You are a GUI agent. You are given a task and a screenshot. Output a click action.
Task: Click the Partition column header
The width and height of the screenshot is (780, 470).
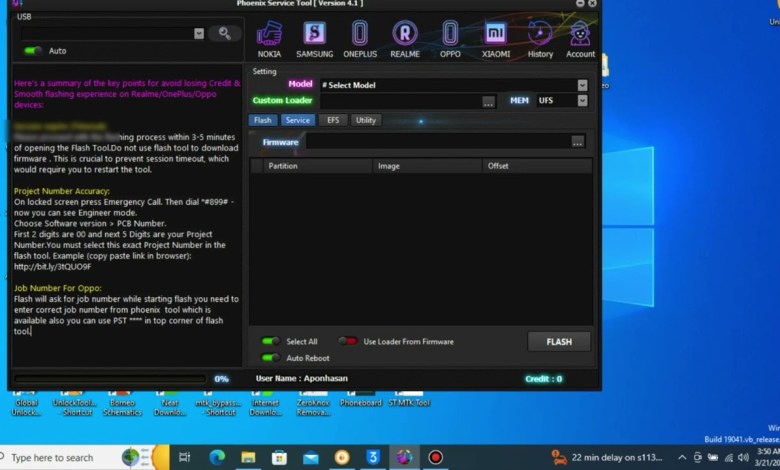(x=317, y=166)
